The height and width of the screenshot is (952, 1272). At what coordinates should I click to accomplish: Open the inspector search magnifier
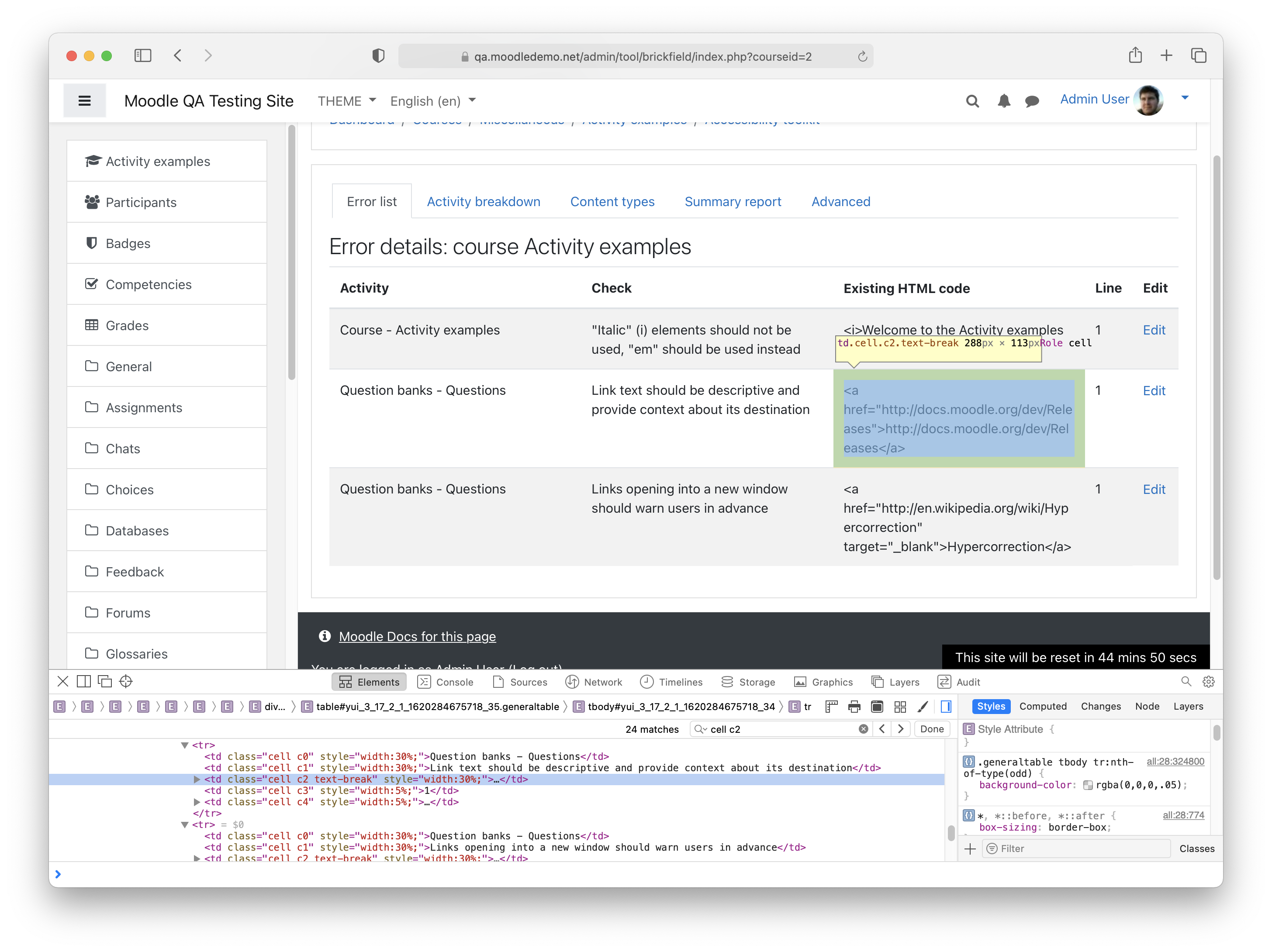(1186, 682)
